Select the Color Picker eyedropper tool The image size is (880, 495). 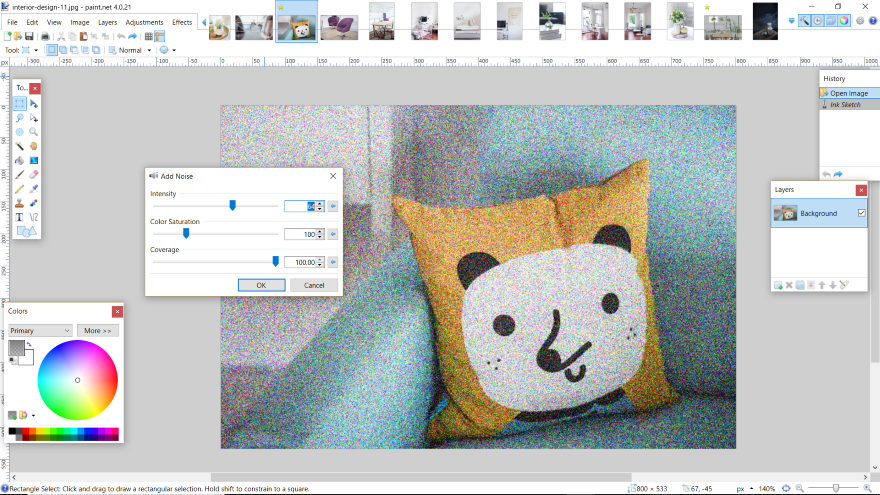tap(33, 188)
